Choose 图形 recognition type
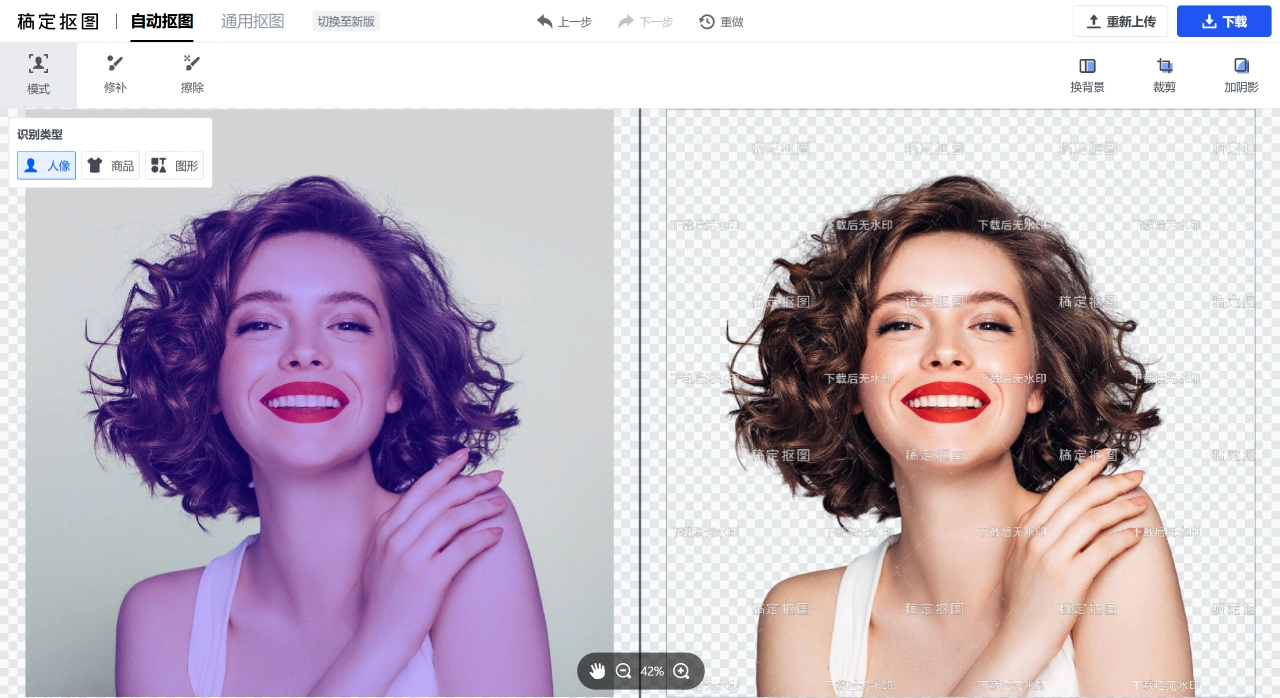The image size is (1280, 698). coord(174,166)
